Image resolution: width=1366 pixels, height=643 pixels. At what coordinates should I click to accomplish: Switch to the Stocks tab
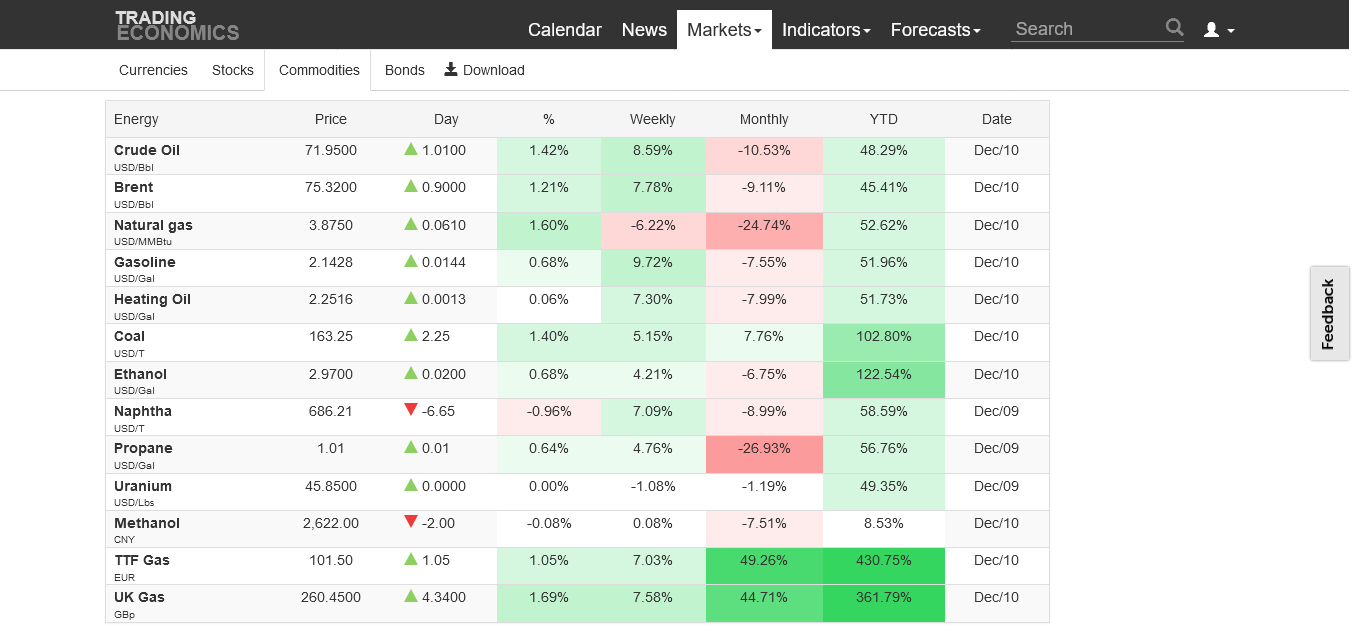tap(233, 70)
